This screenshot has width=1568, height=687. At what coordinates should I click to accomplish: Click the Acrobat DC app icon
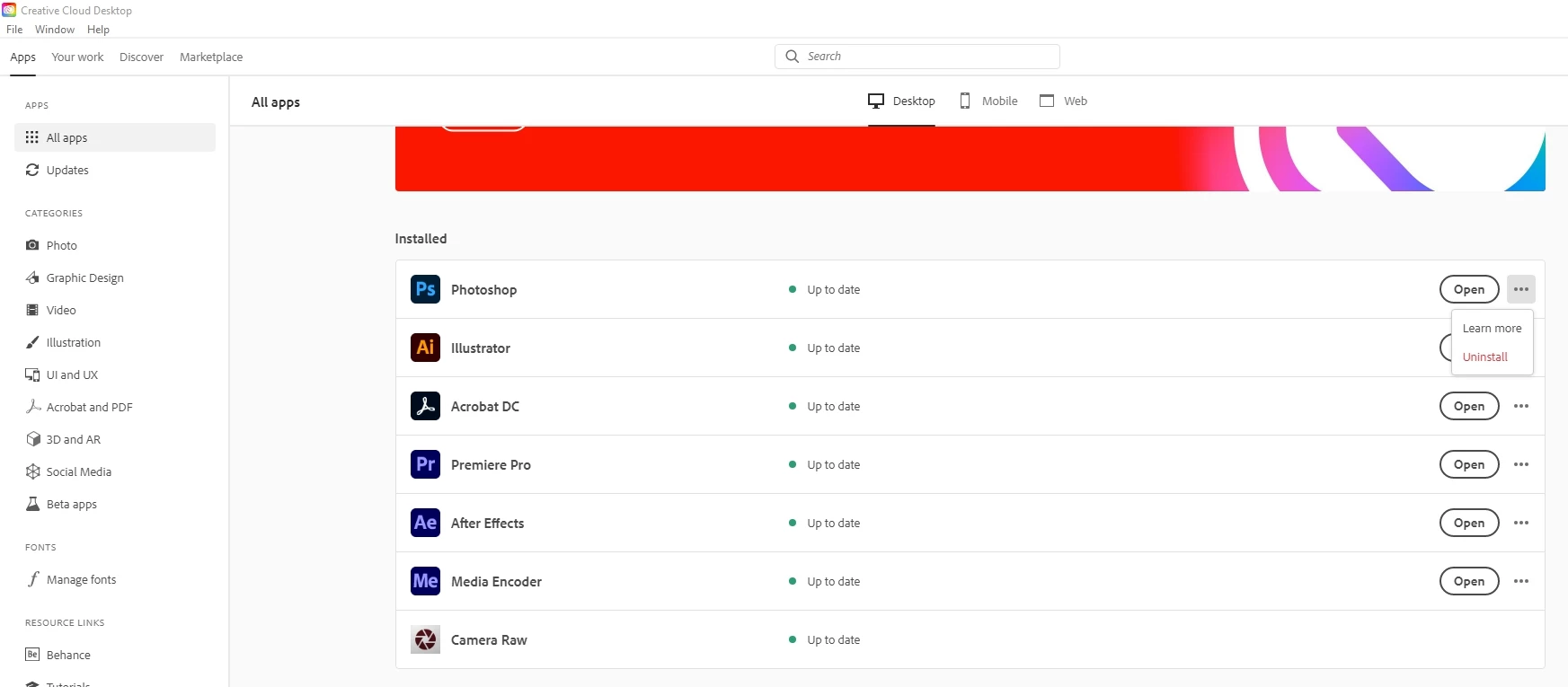(425, 406)
